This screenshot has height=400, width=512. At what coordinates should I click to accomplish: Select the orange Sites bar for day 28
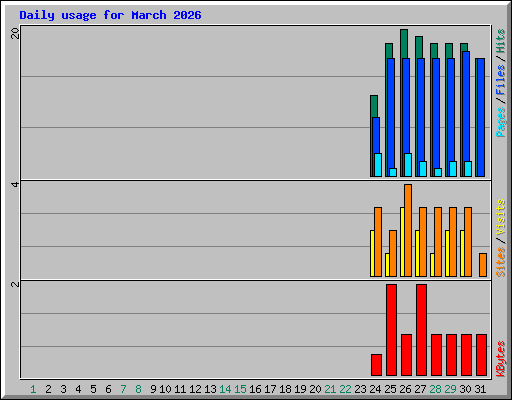[438, 242]
